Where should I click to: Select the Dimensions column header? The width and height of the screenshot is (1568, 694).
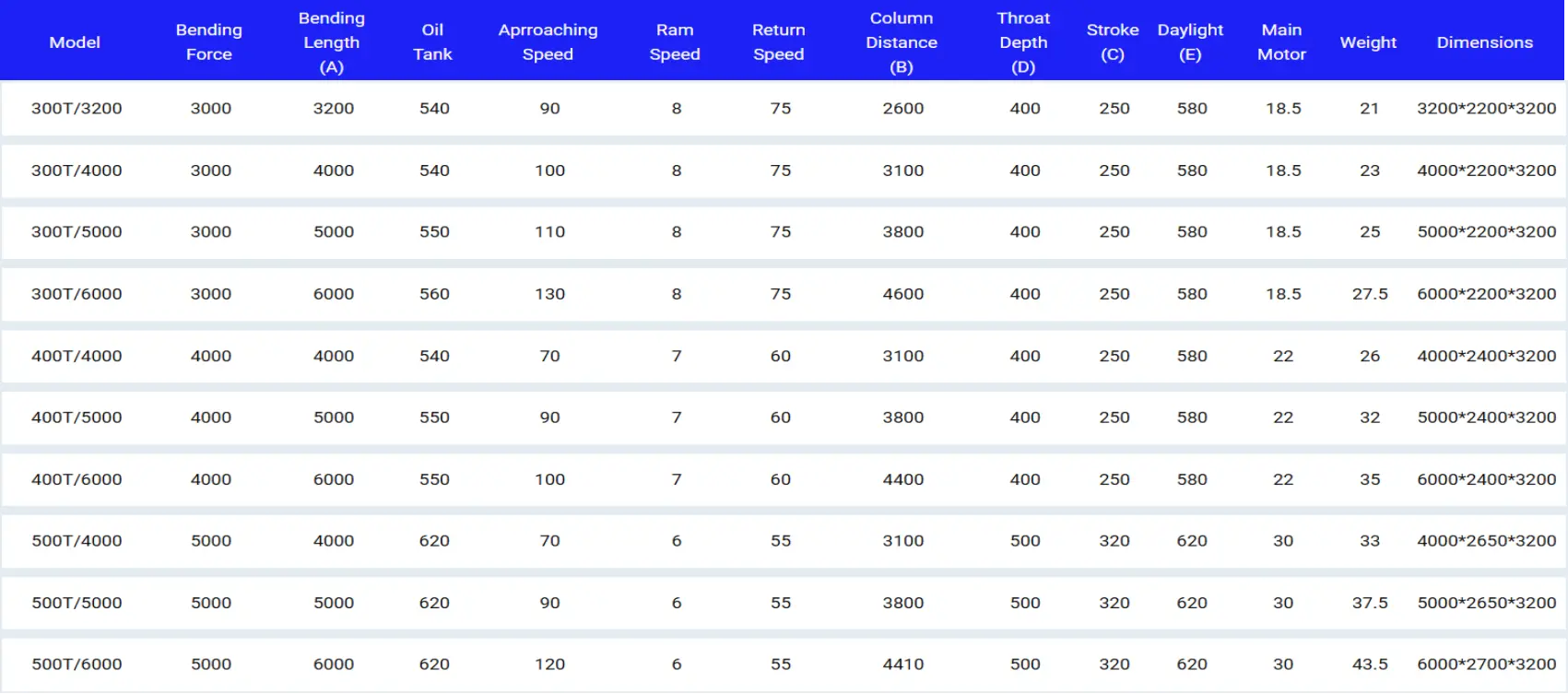coord(1484,42)
